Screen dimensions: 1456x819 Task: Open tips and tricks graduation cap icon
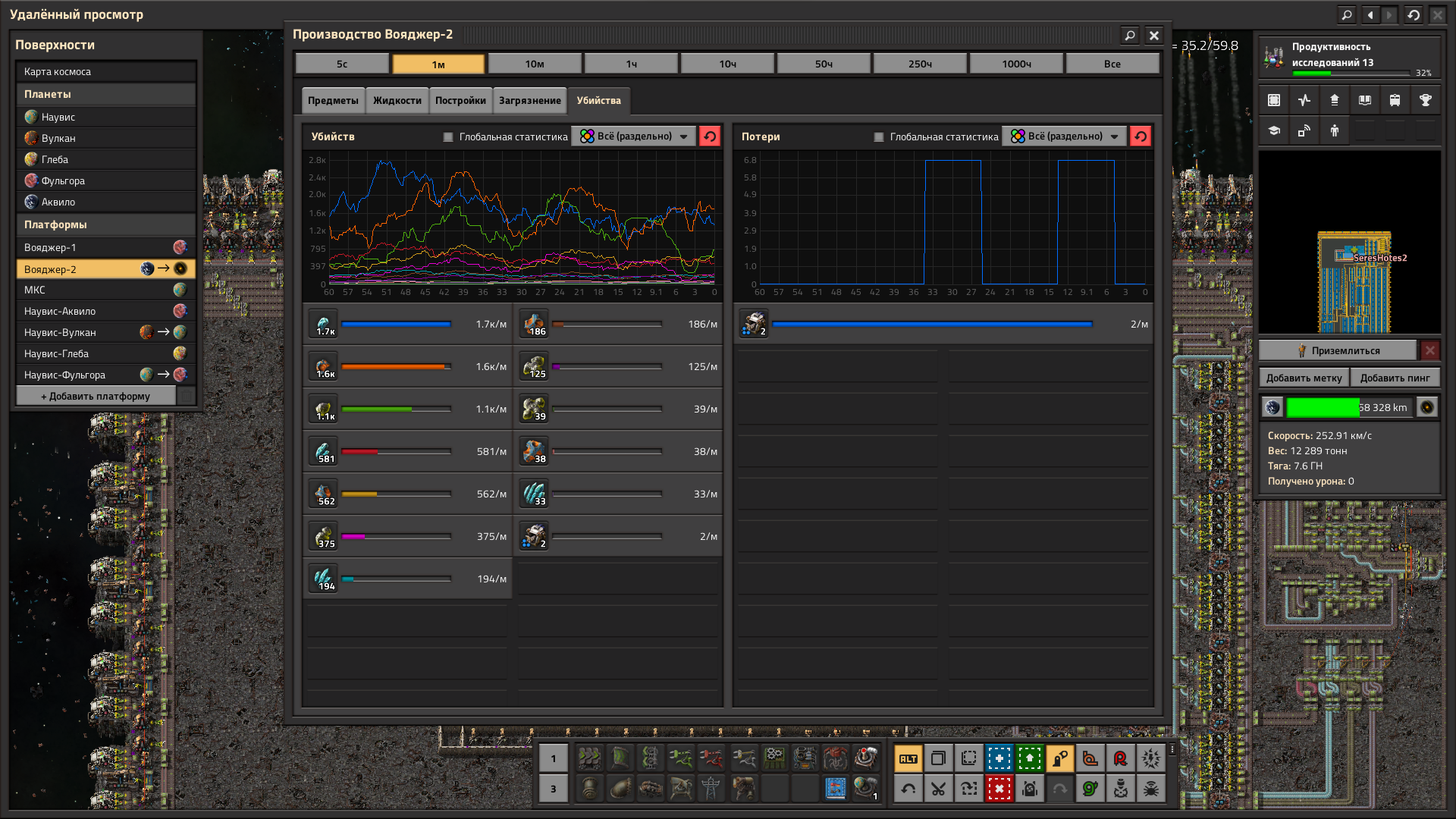pos(1274,130)
